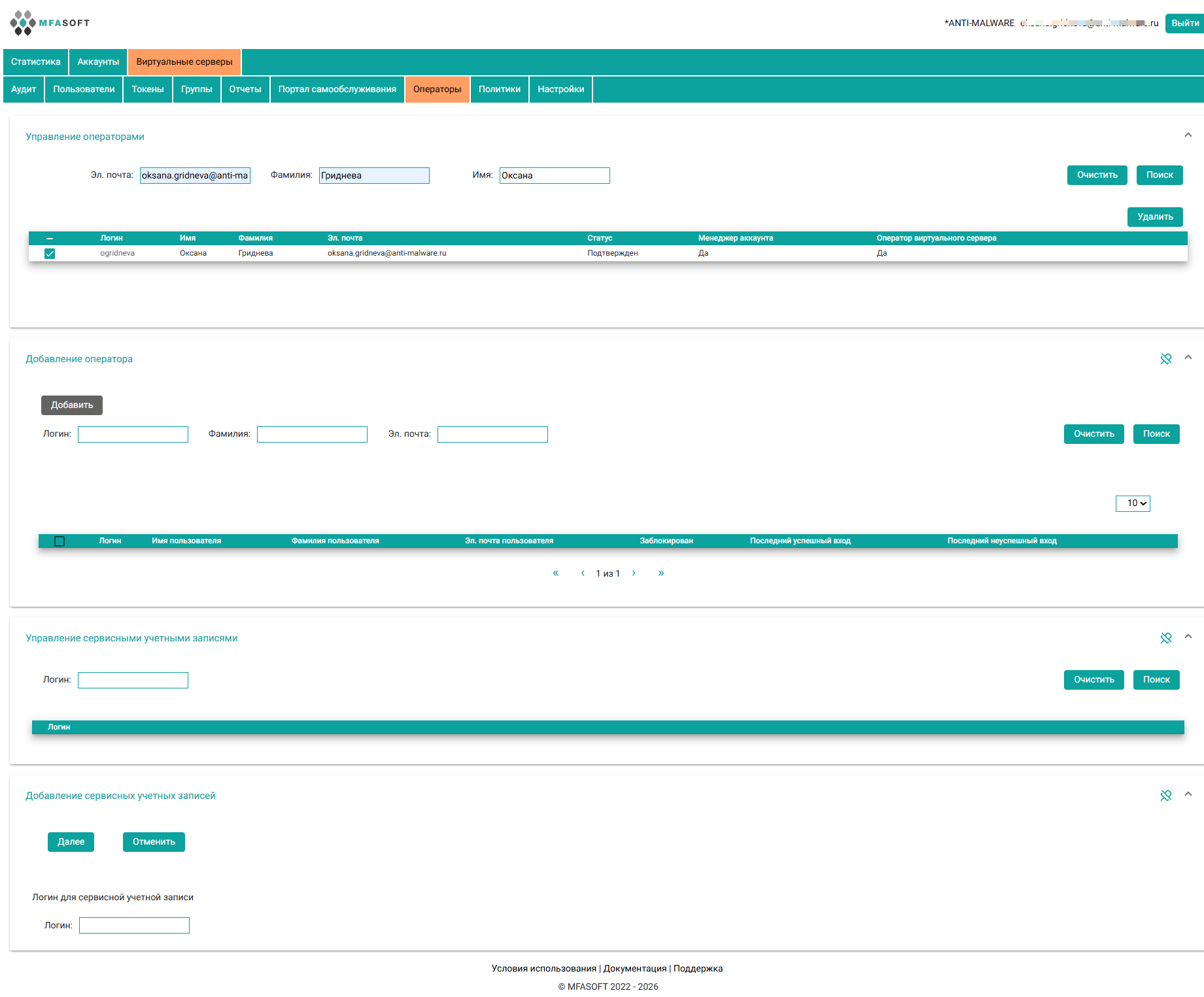Open the Политики tab
The image size is (1204, 997).
(x=500, y=90)
